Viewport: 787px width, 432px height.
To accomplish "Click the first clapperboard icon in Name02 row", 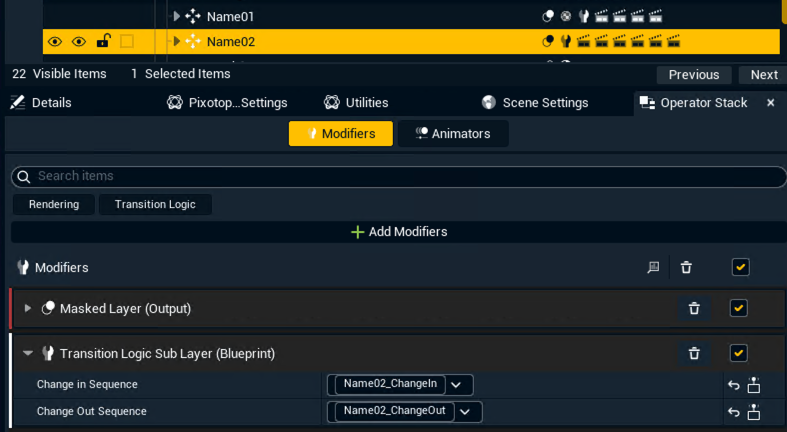I will point(583,41).
